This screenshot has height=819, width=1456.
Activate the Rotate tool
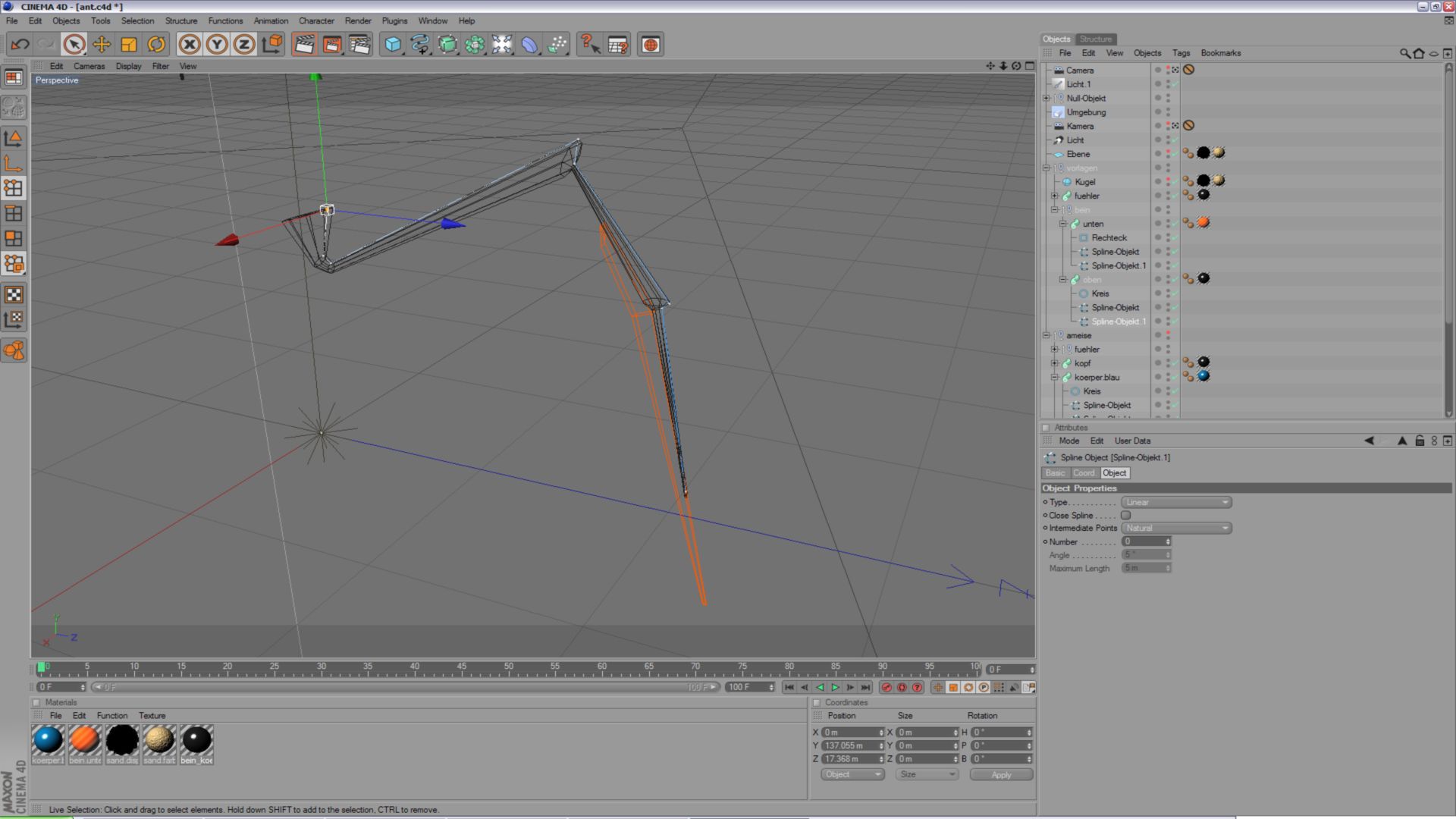coord(156,45)
